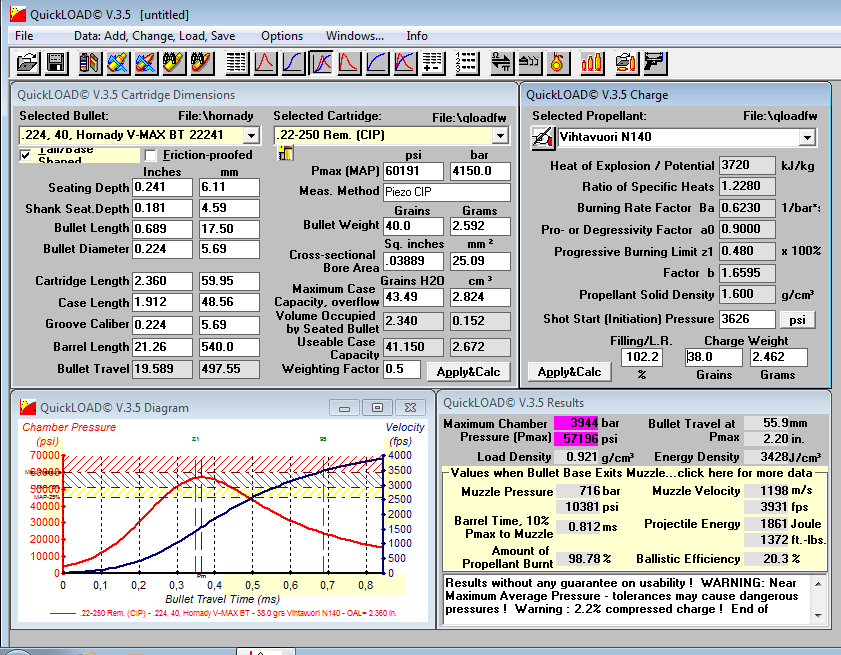Click the propellant edit icon beside Vihtavuori N140
Image resolution: width=841 pixels, height=655 pixels.
point(541,137)
